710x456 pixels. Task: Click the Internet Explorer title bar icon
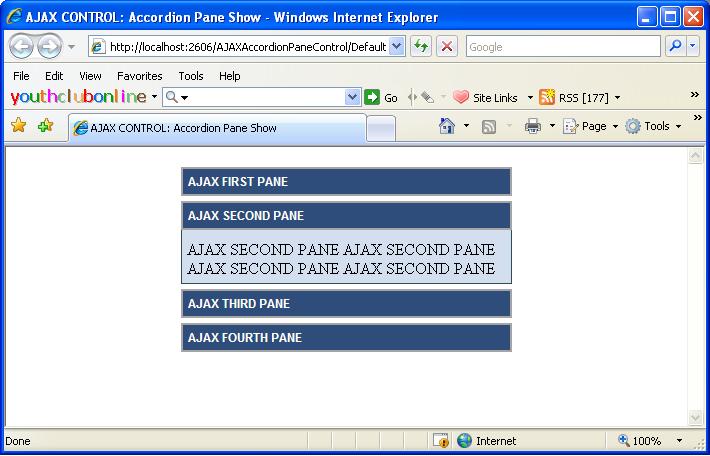click(x=14, y=17)
